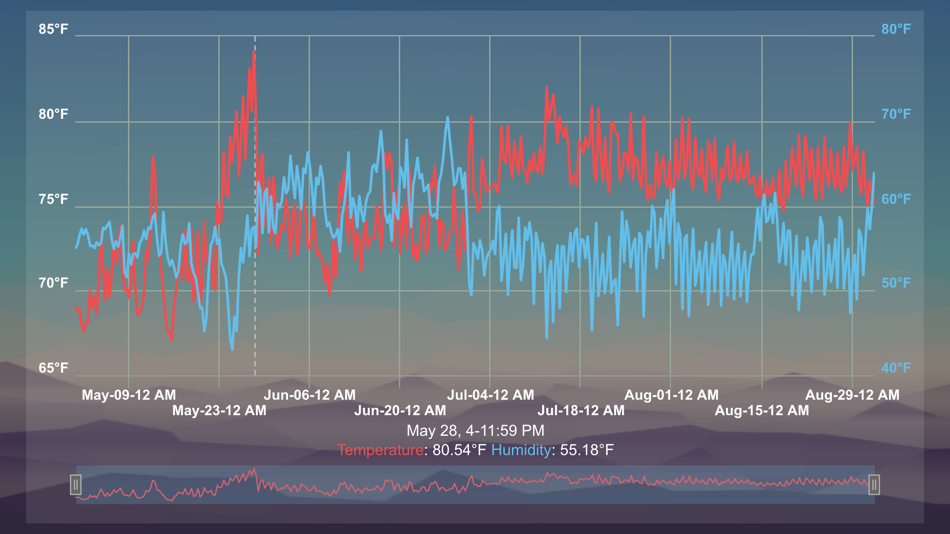Click the temperature peak at dashed marker
The width and height of the screenshot is (950, 534).
click(254, 55)
